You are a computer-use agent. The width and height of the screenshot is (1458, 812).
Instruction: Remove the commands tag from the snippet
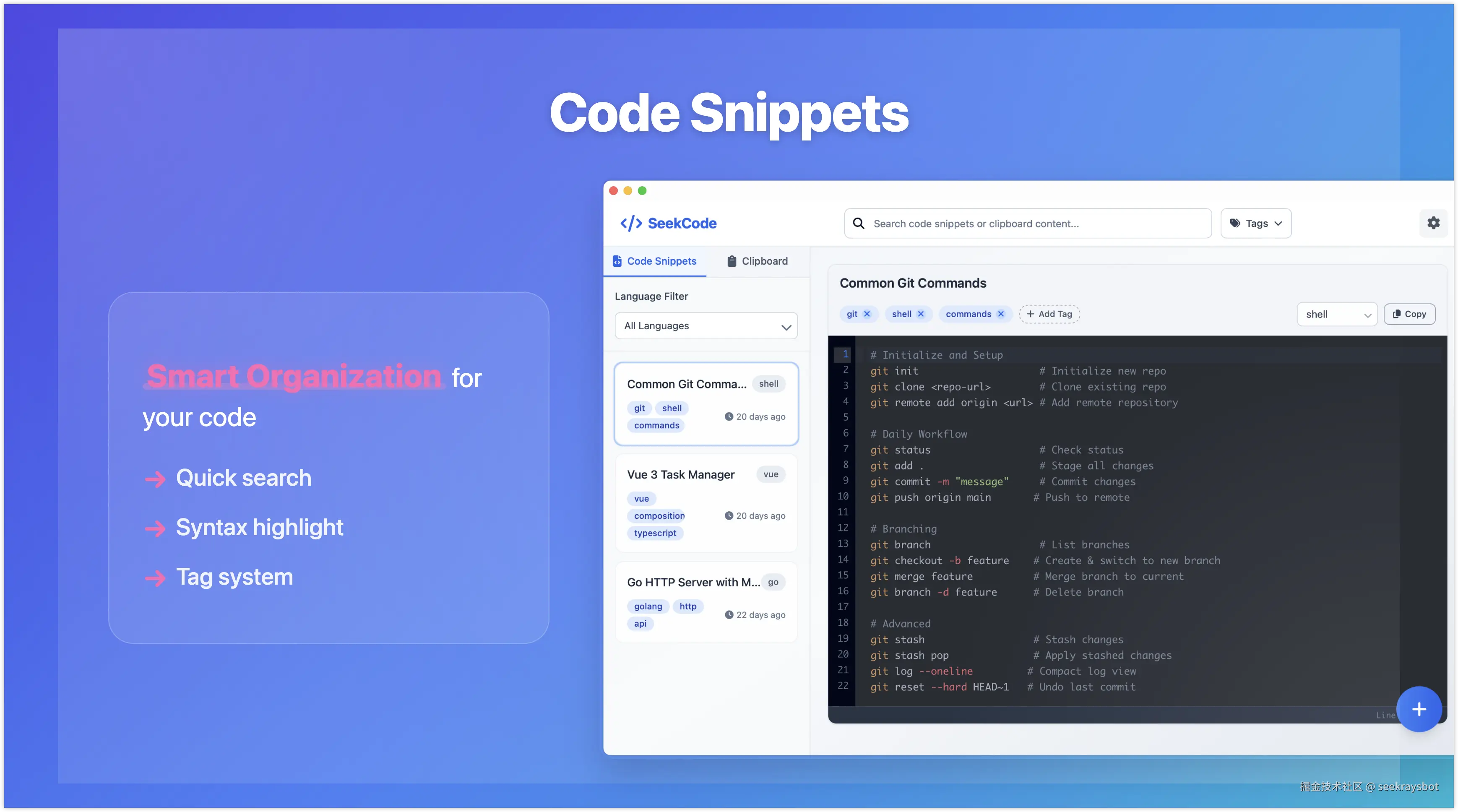pyautogui.click(x=1001, y=314)
